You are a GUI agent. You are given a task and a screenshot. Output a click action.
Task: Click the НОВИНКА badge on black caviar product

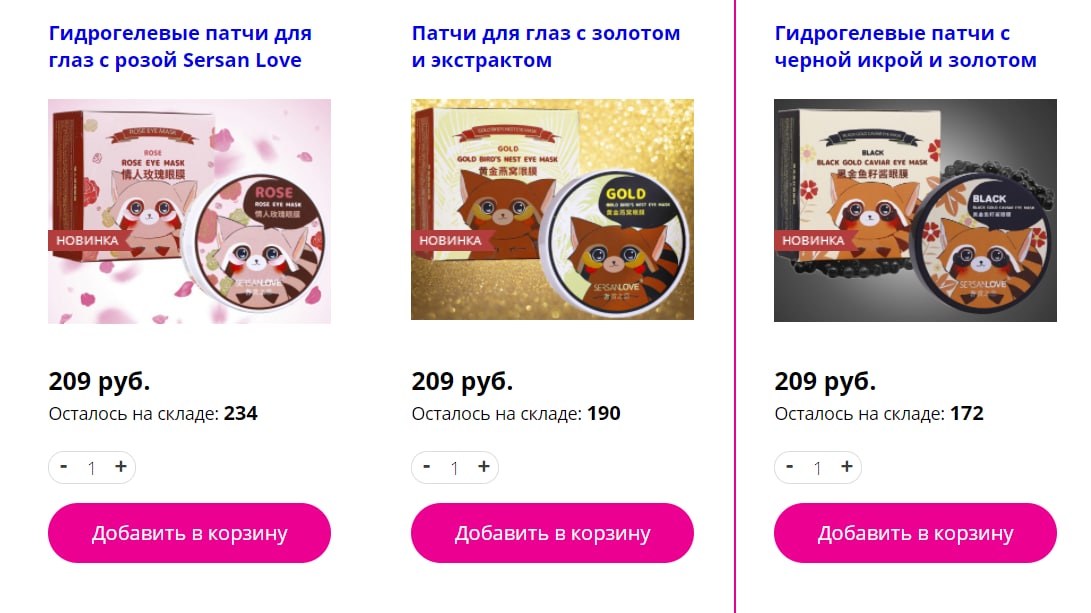(x=813, y=240)
